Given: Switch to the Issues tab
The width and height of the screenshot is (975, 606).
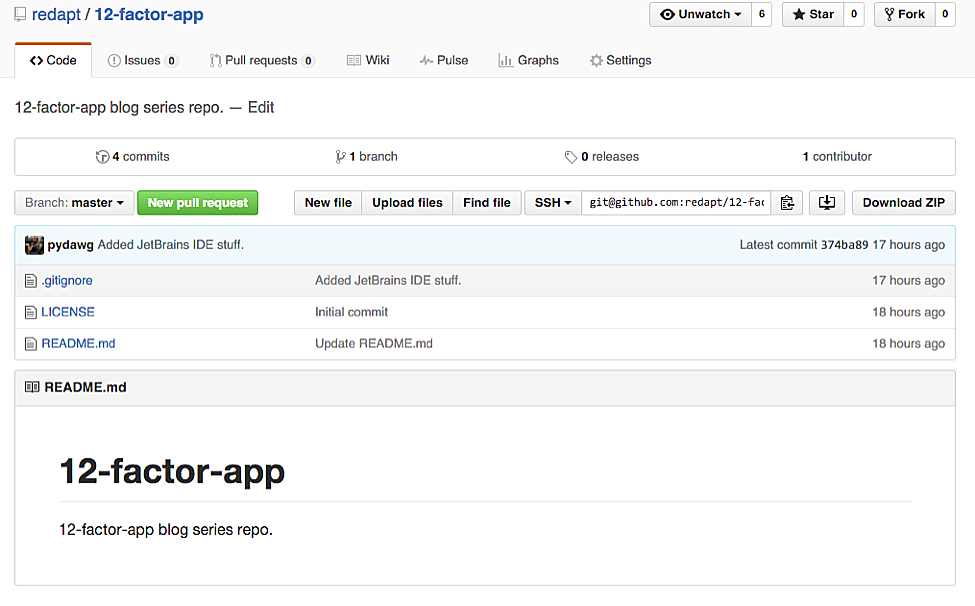Looking at the screenshot, I should click(142, 60).
